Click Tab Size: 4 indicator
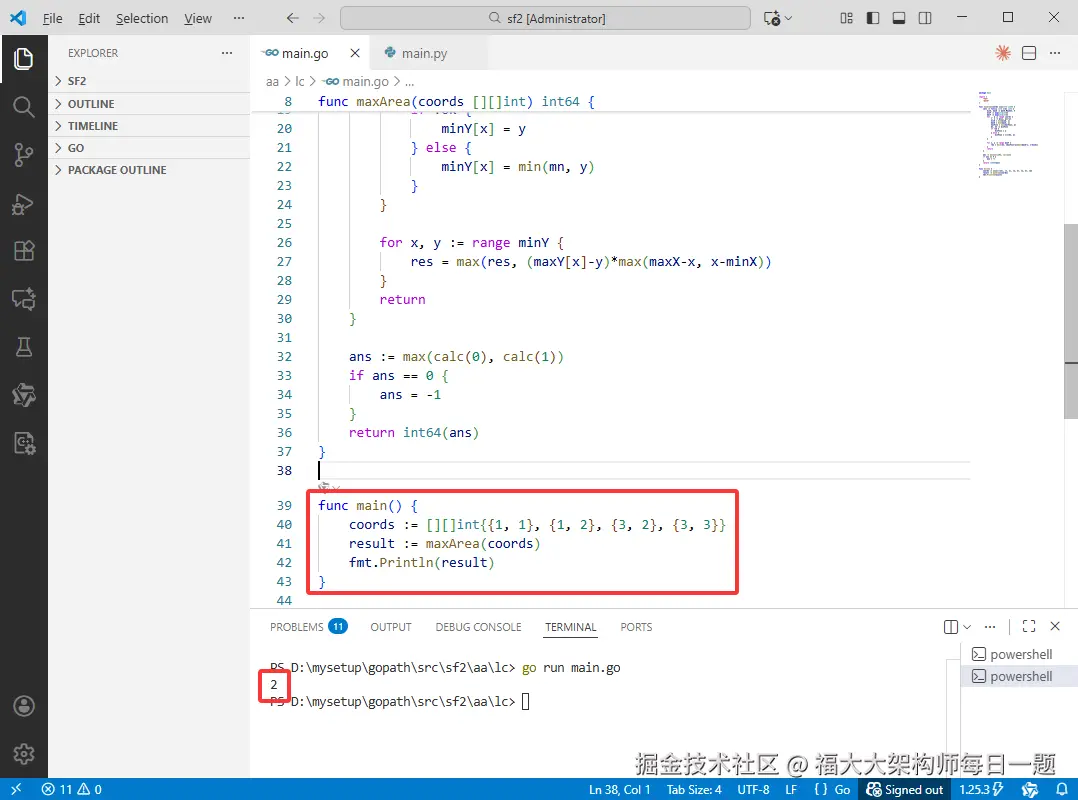The image size is (1078, 800). pos(694,789)
